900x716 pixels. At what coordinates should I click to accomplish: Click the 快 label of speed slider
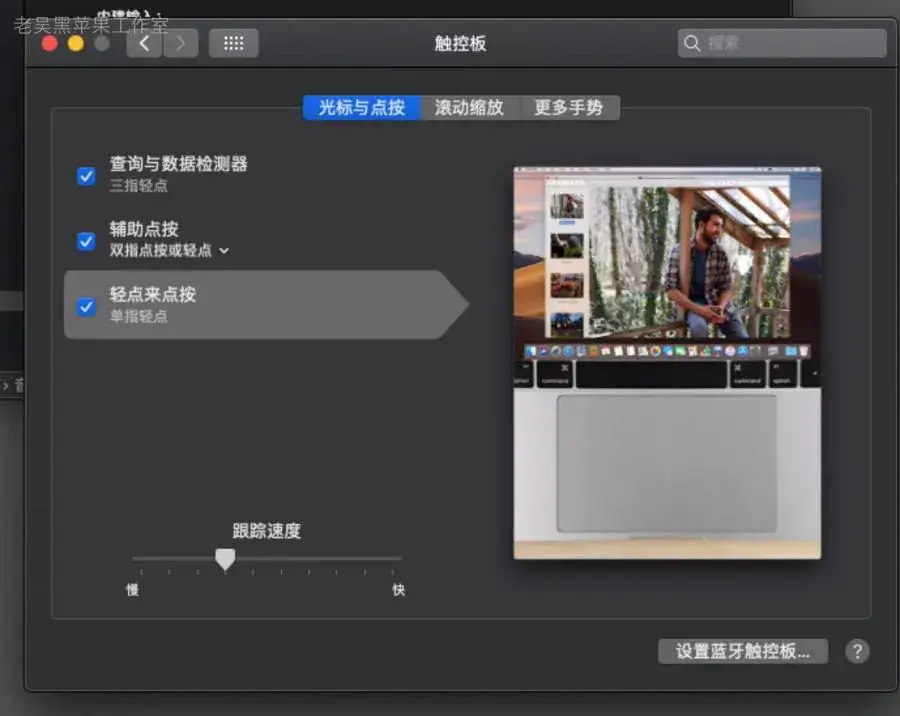coord(399,590)
